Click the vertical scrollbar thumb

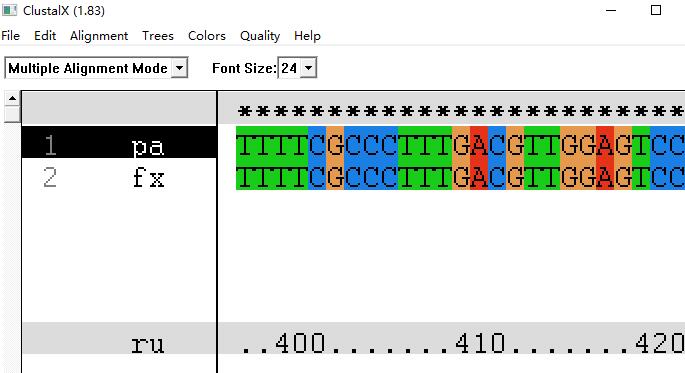point(12,114)
